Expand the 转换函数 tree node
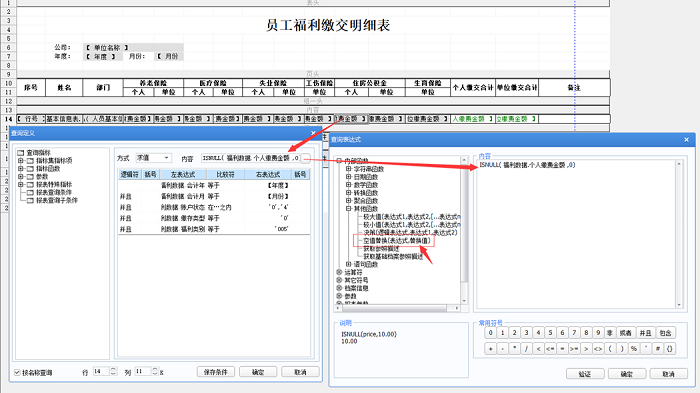This screenshot has width=700, height=393. point(349,193)
